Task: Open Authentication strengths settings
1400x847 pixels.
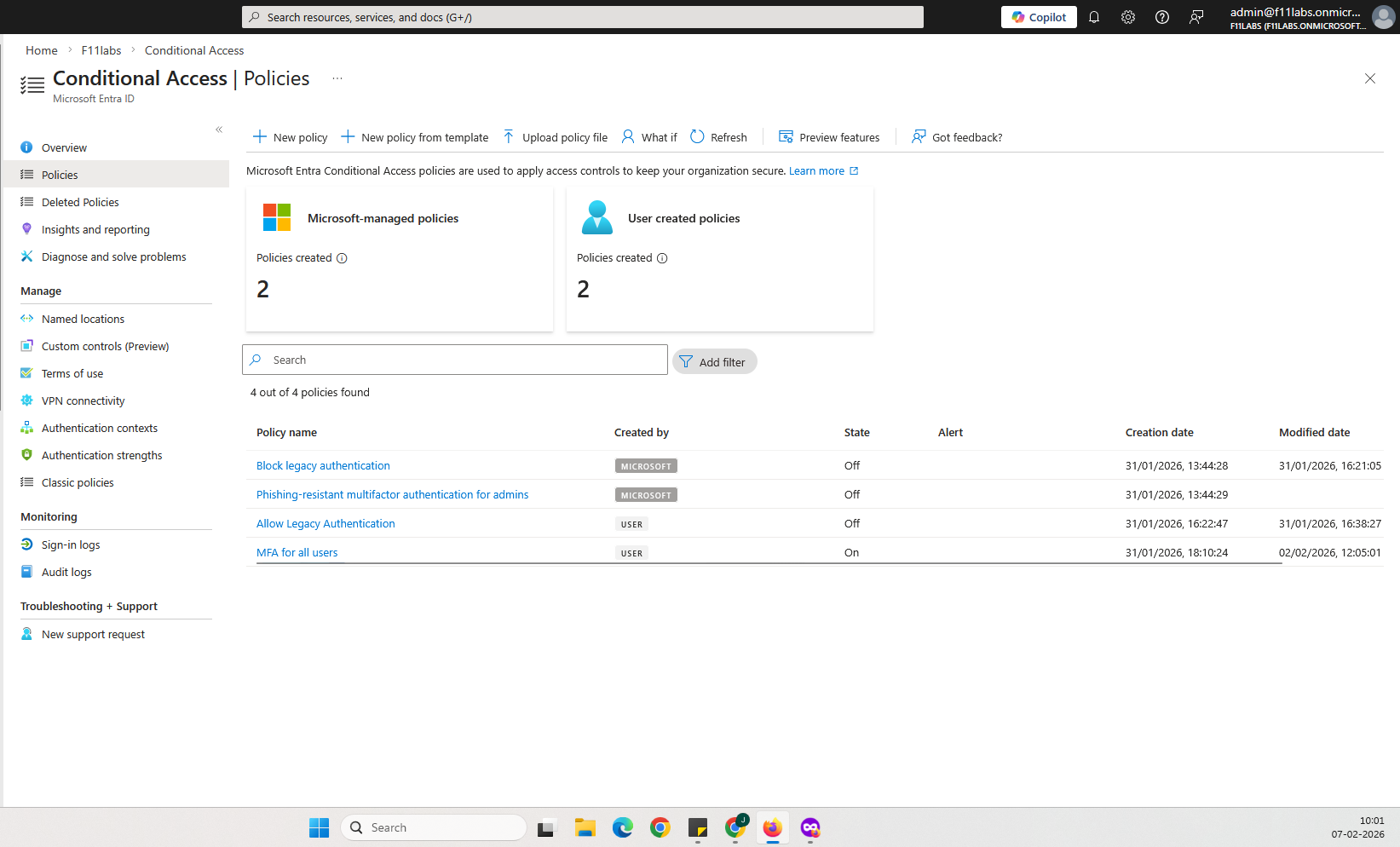Action: tap(101, 455)
